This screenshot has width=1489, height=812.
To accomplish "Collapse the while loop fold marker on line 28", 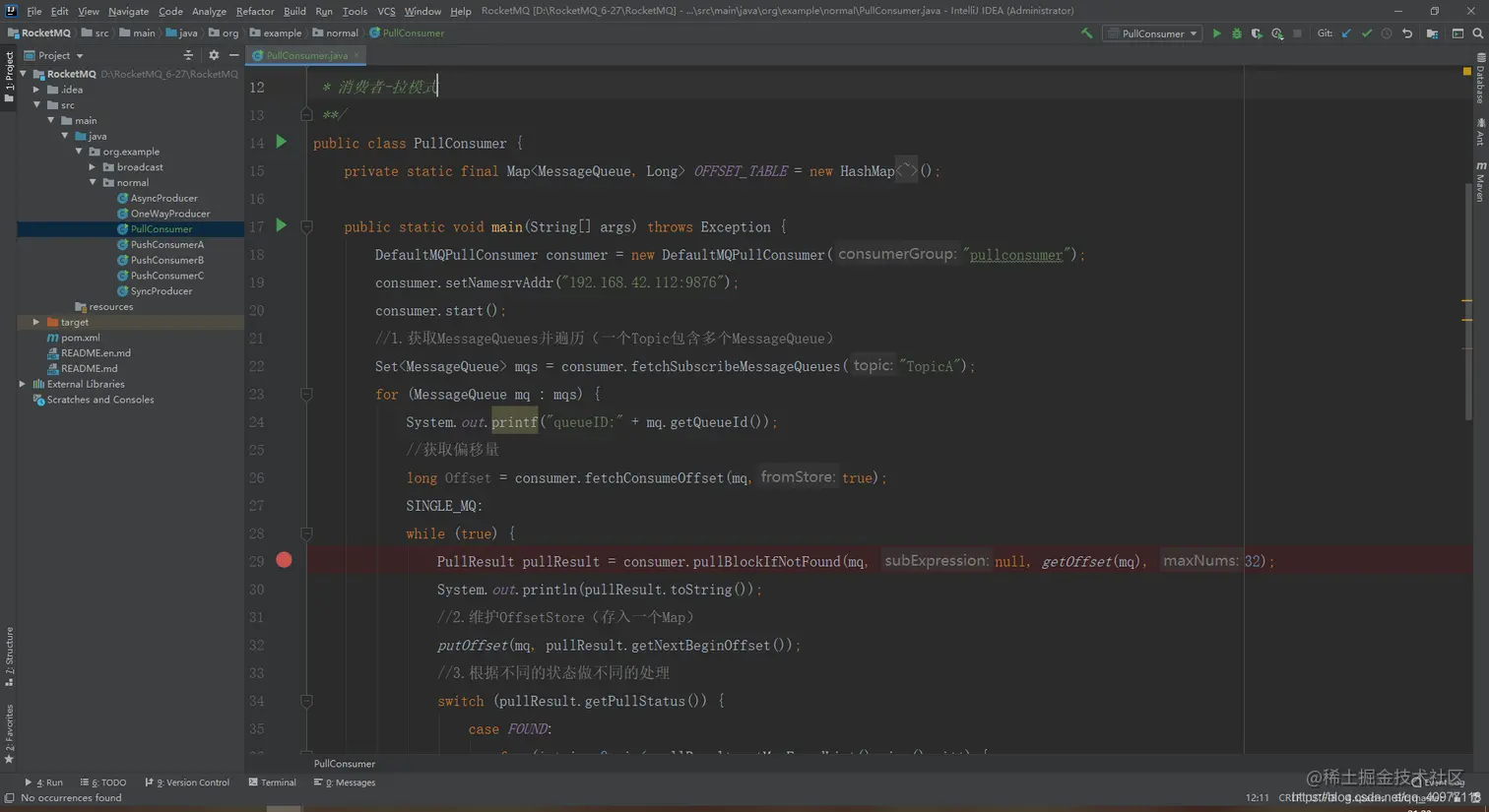I will pos(306,533).
